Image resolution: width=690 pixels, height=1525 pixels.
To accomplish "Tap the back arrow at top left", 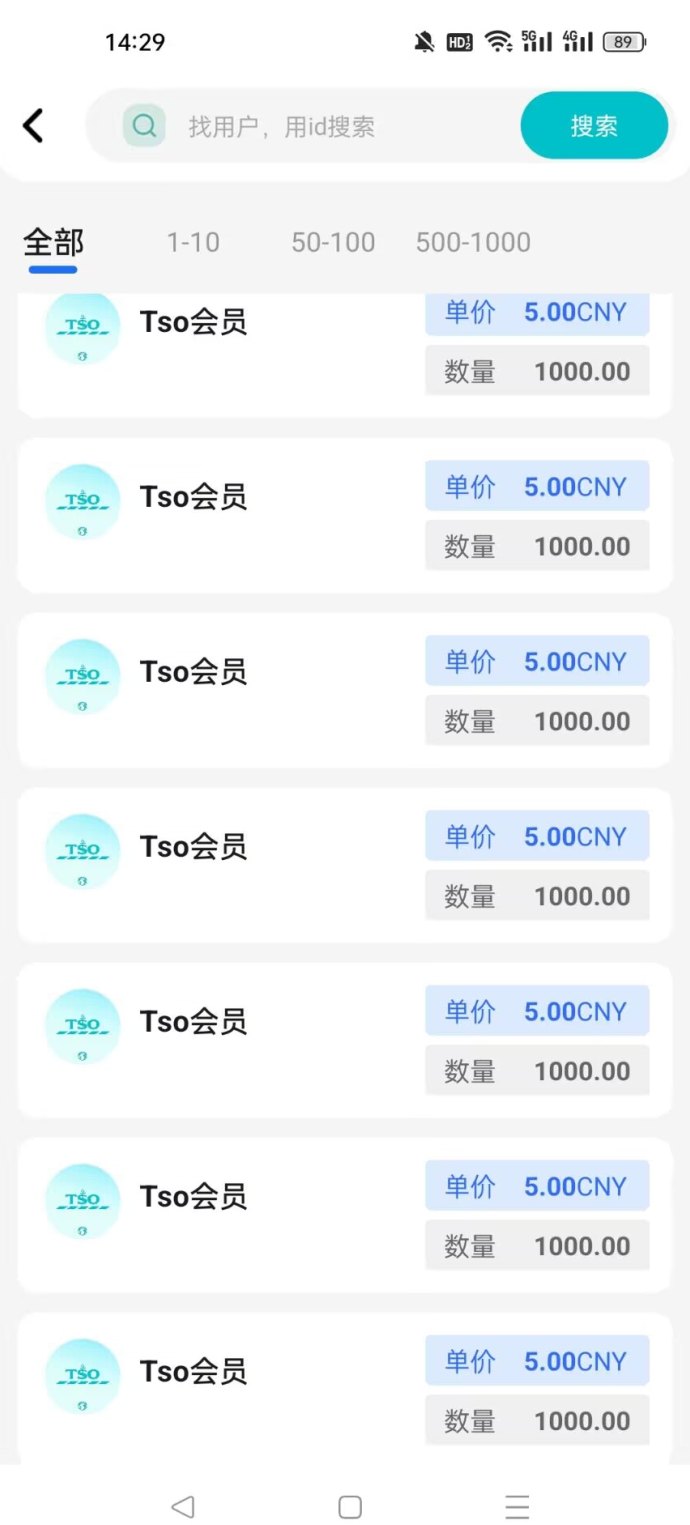I will pos(33,125).
